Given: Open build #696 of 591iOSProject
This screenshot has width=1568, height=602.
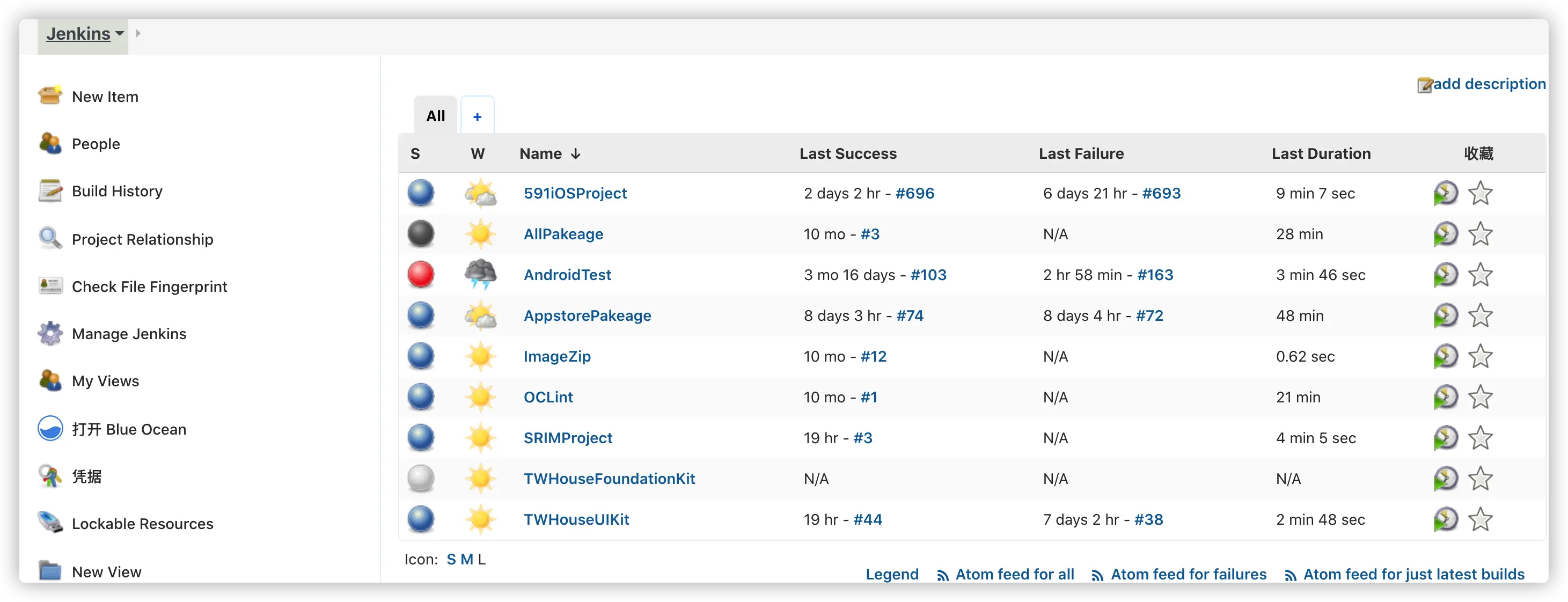Looking at the screenshot, I should (x=914, y=194).
